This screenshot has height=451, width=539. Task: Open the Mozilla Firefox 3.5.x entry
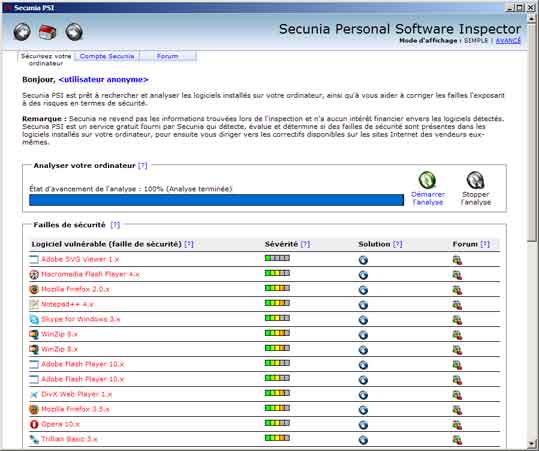click(75, 409)
